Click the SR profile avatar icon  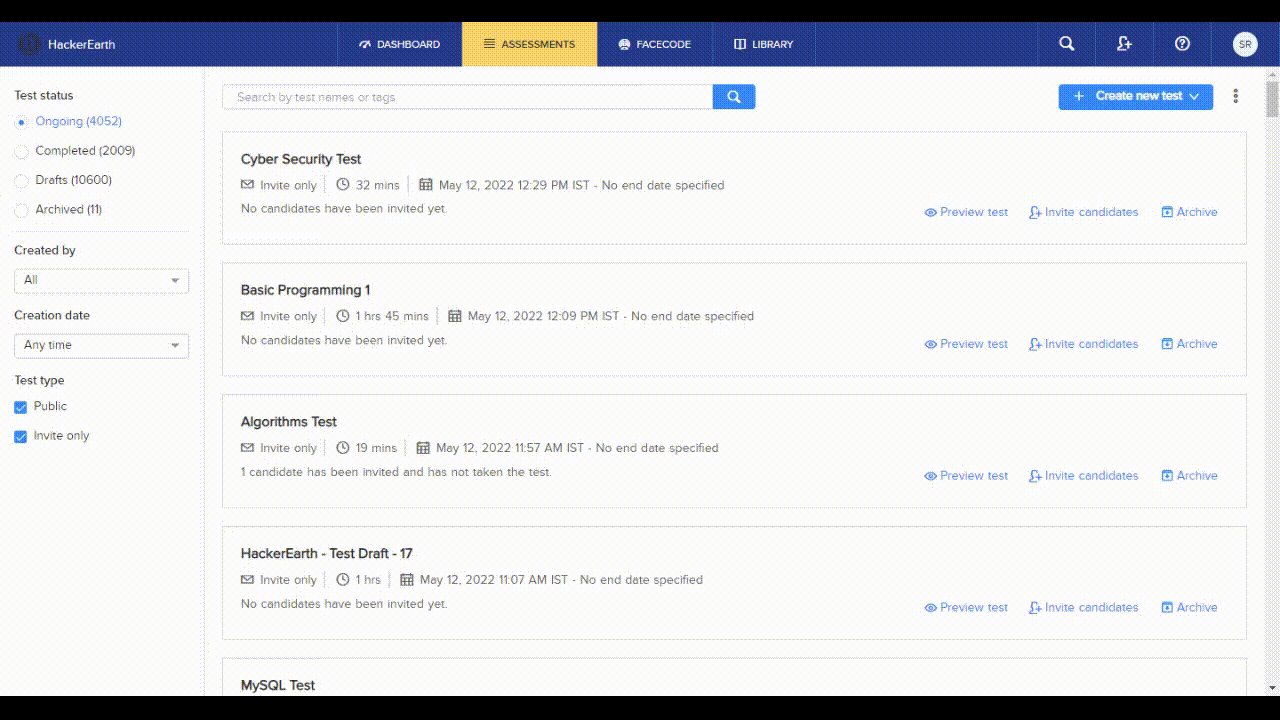point(1244,44)
